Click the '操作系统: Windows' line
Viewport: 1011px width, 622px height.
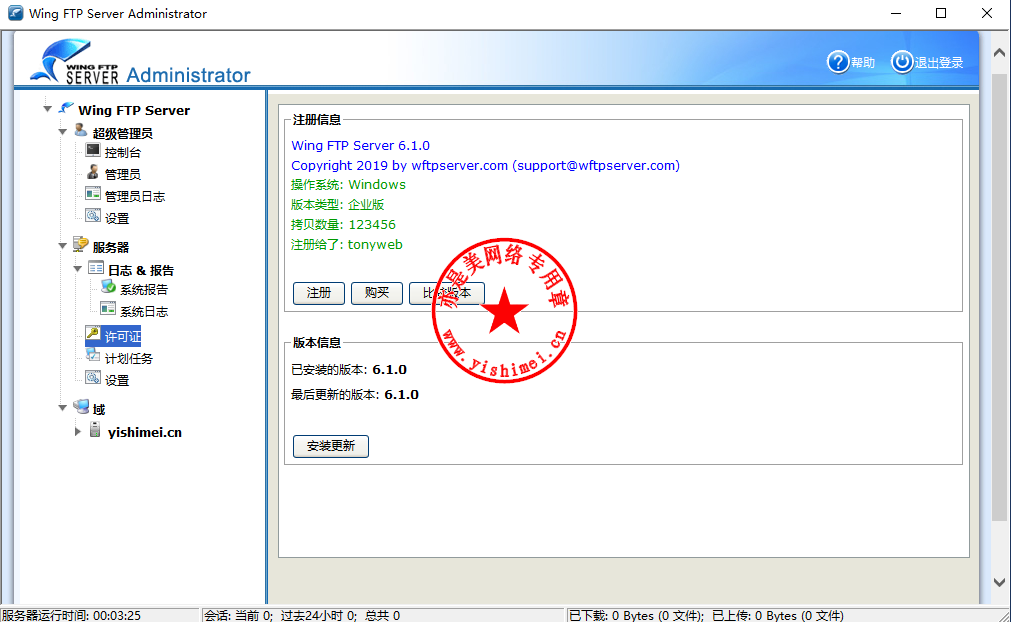[348, 185]
